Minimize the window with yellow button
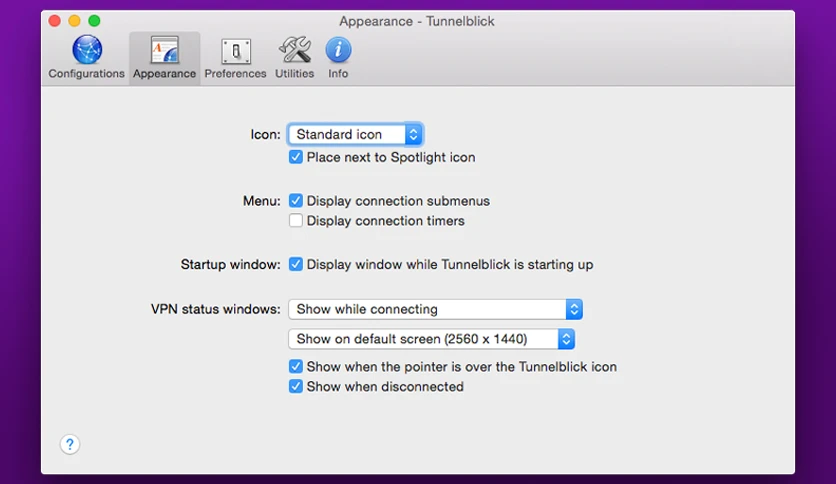 (74, 21)
